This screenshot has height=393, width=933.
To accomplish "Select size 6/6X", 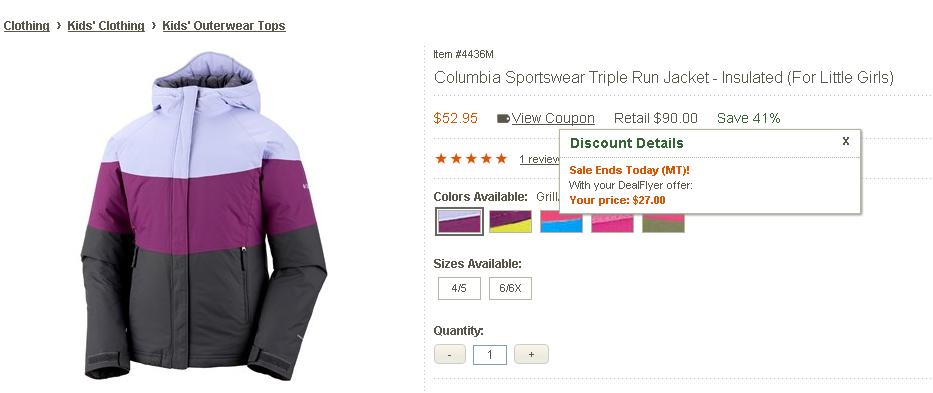I will [511, 288].
